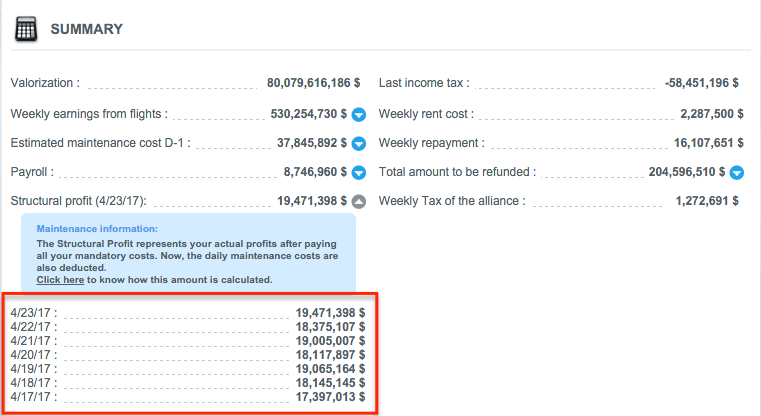Select the 4/20/17 profit row
The height and width of the screenshot is (416, 761).
pos(188,355)
